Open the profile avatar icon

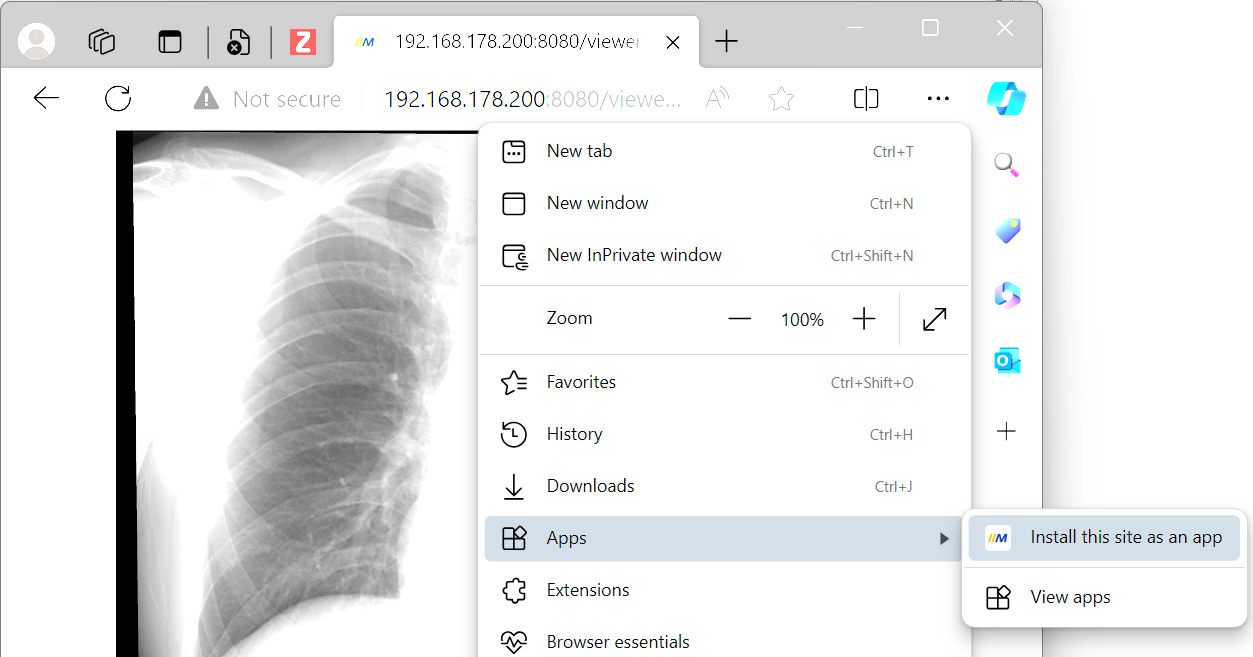[37, 41]
